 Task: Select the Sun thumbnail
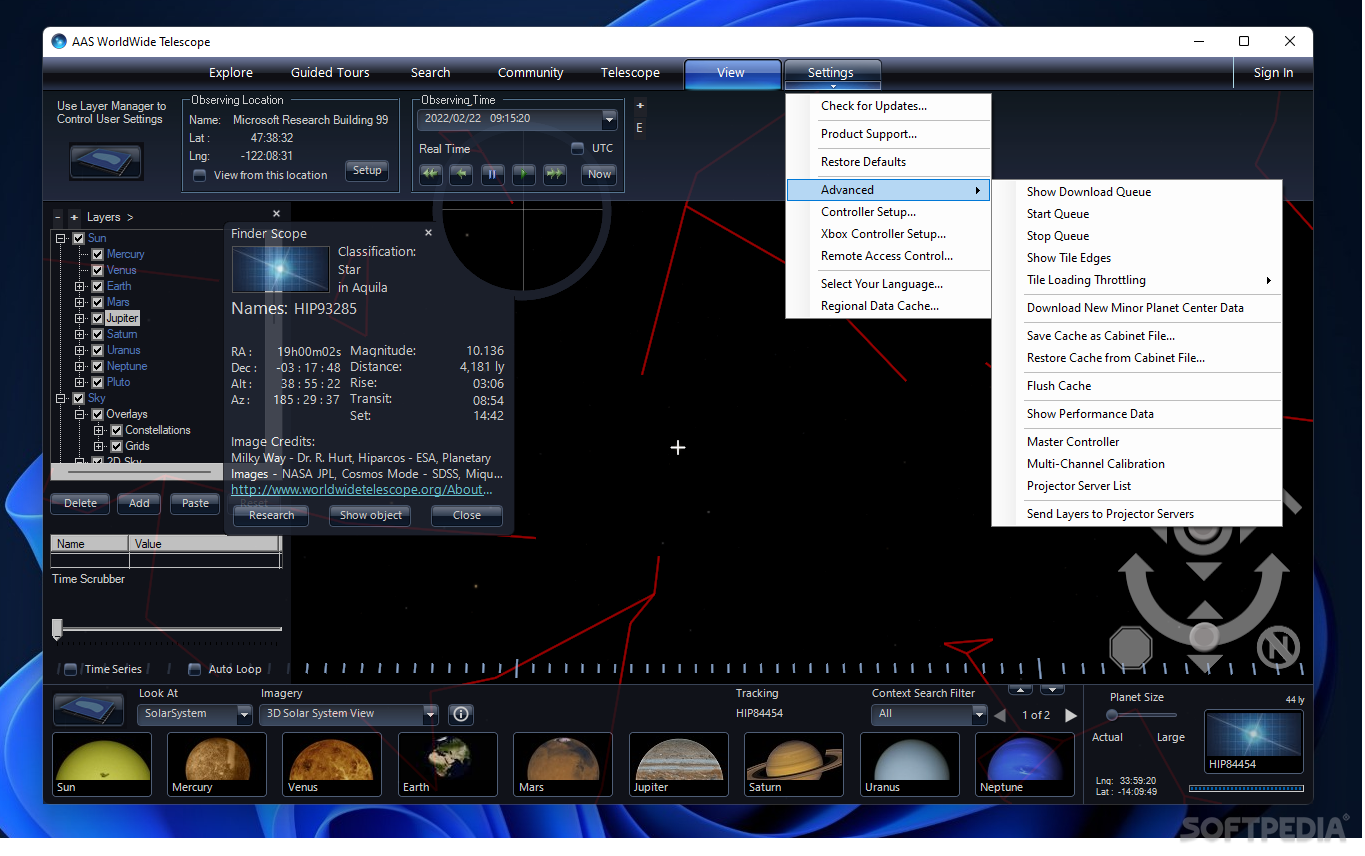click(102, 764)
